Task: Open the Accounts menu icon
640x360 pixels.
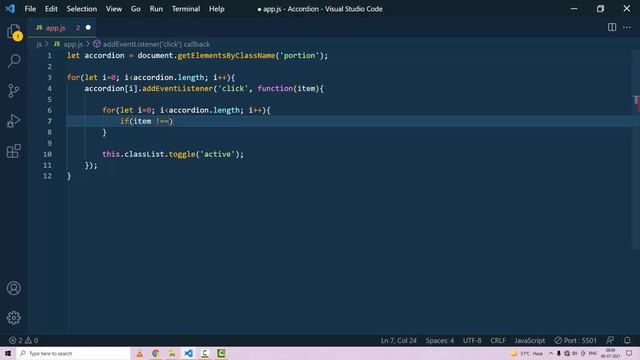Action: [14, 288]
